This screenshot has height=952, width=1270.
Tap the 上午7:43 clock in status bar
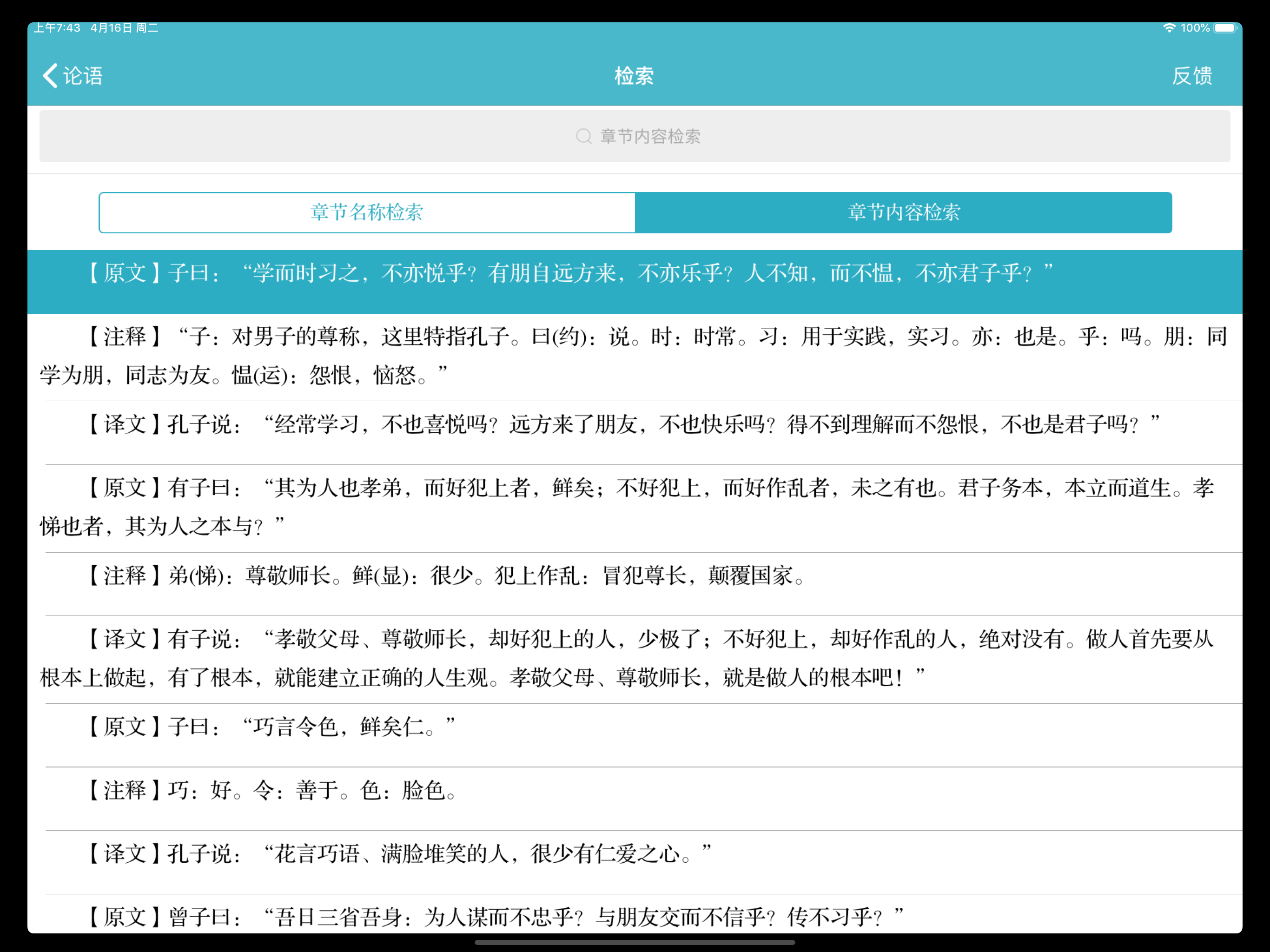click(57, 27)
